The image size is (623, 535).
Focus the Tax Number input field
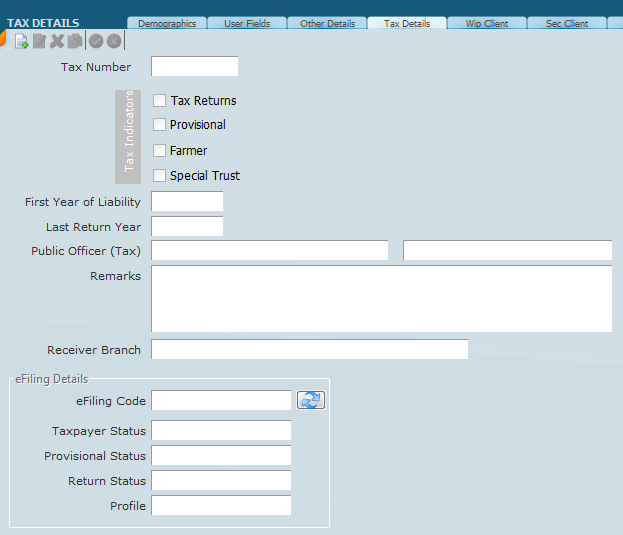click(195, 67)
